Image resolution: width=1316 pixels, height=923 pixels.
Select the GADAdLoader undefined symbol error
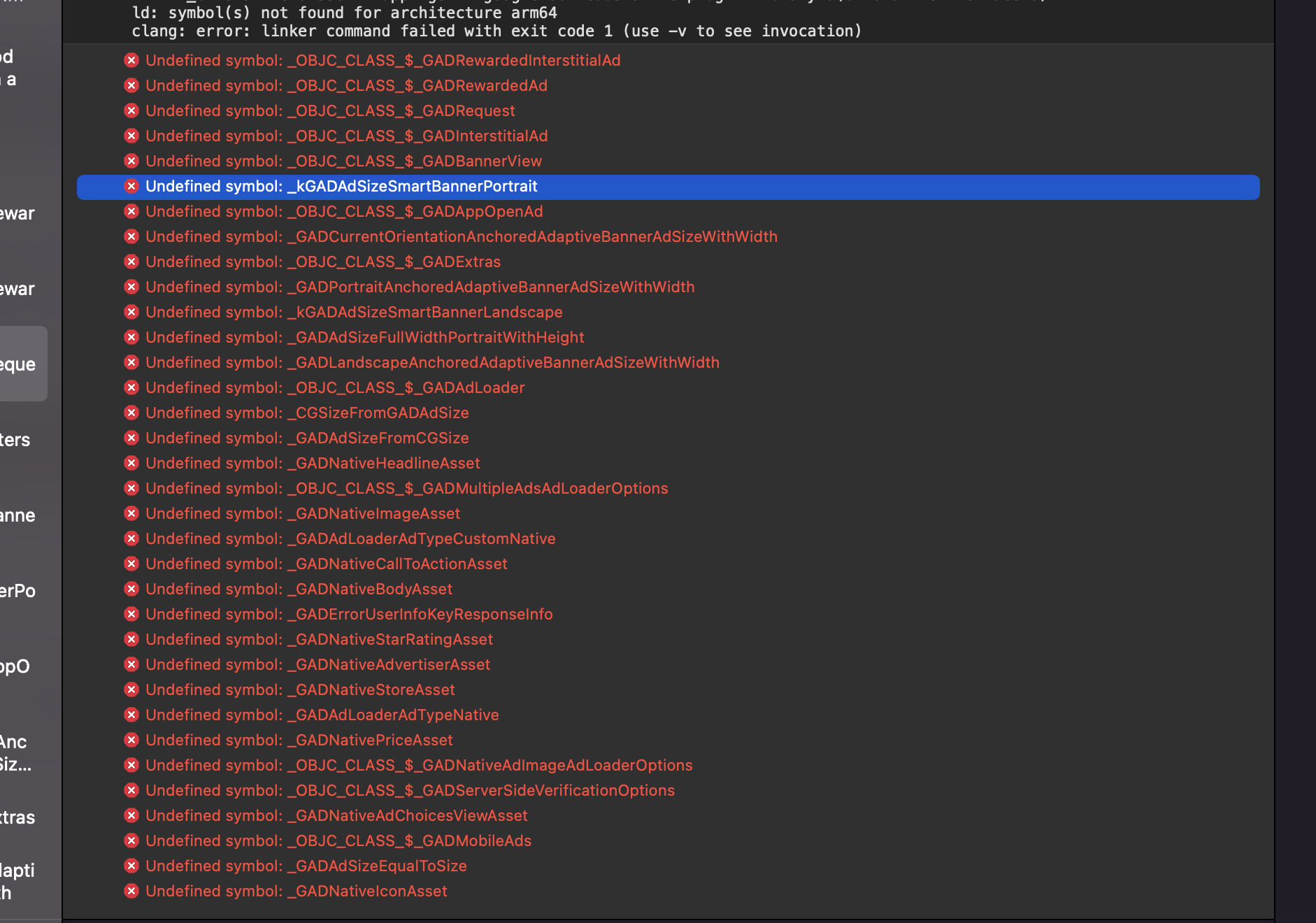tap(335, 388)
